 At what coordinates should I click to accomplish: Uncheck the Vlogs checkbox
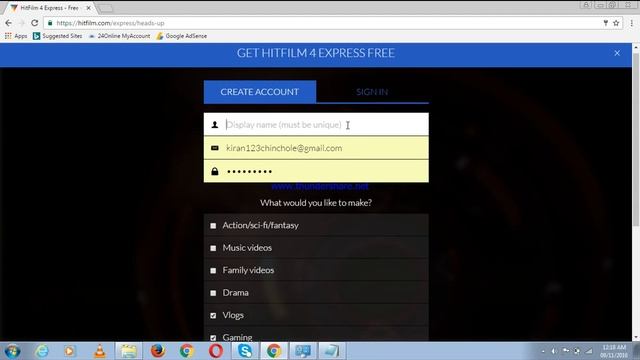(213, 315)
